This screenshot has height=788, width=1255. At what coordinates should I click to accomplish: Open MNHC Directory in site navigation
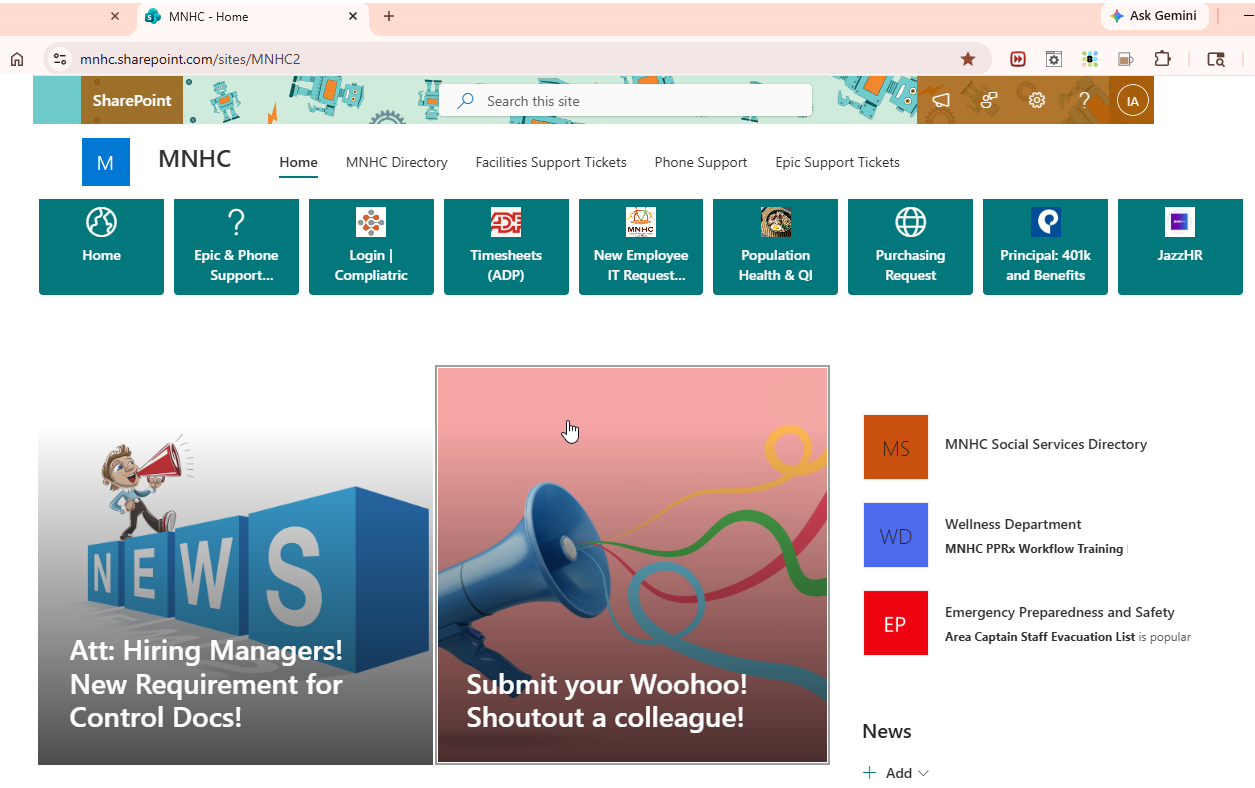coord(397,162)
